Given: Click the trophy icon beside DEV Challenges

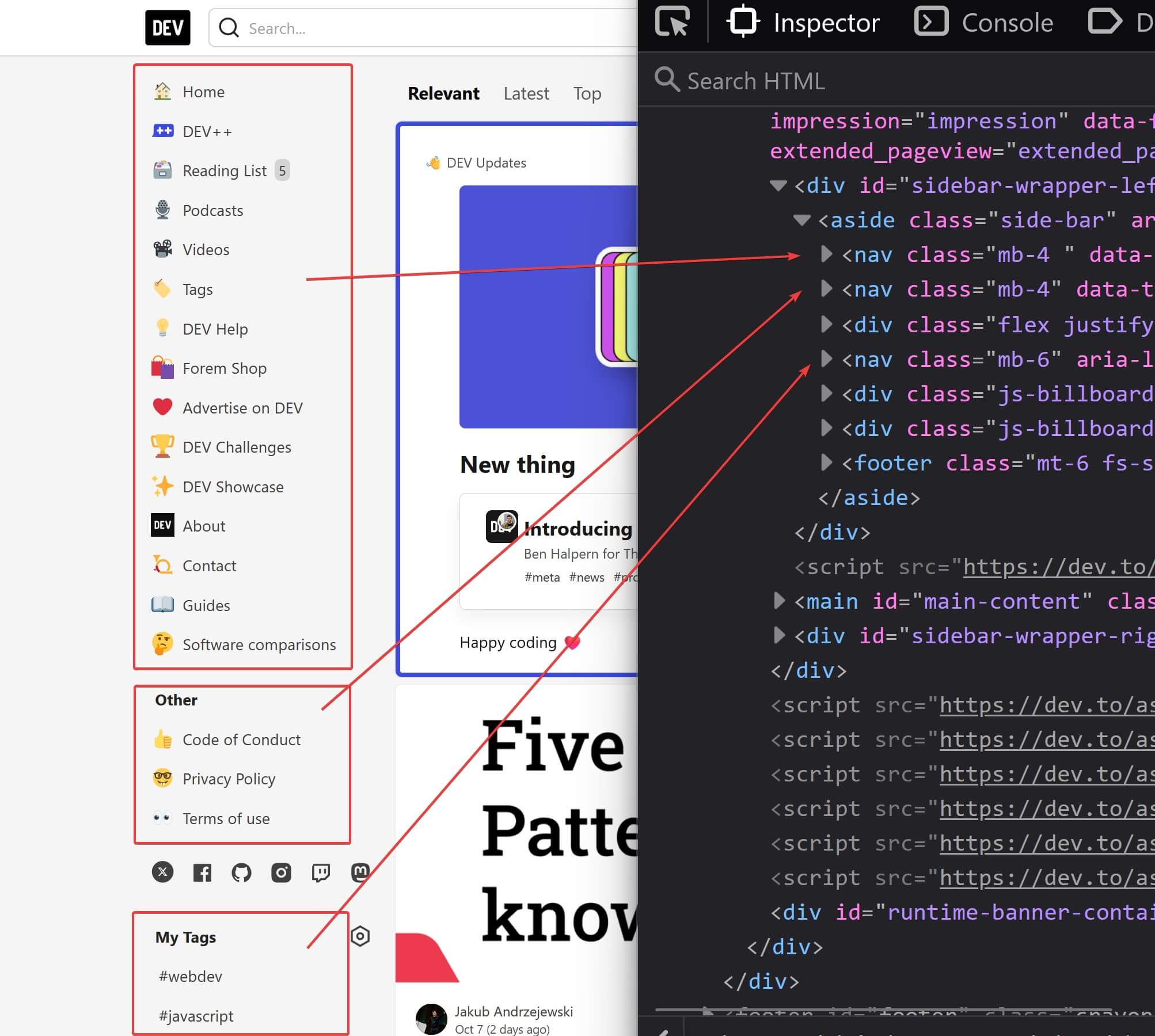Looking at the screenshot, I should (162, 446).
